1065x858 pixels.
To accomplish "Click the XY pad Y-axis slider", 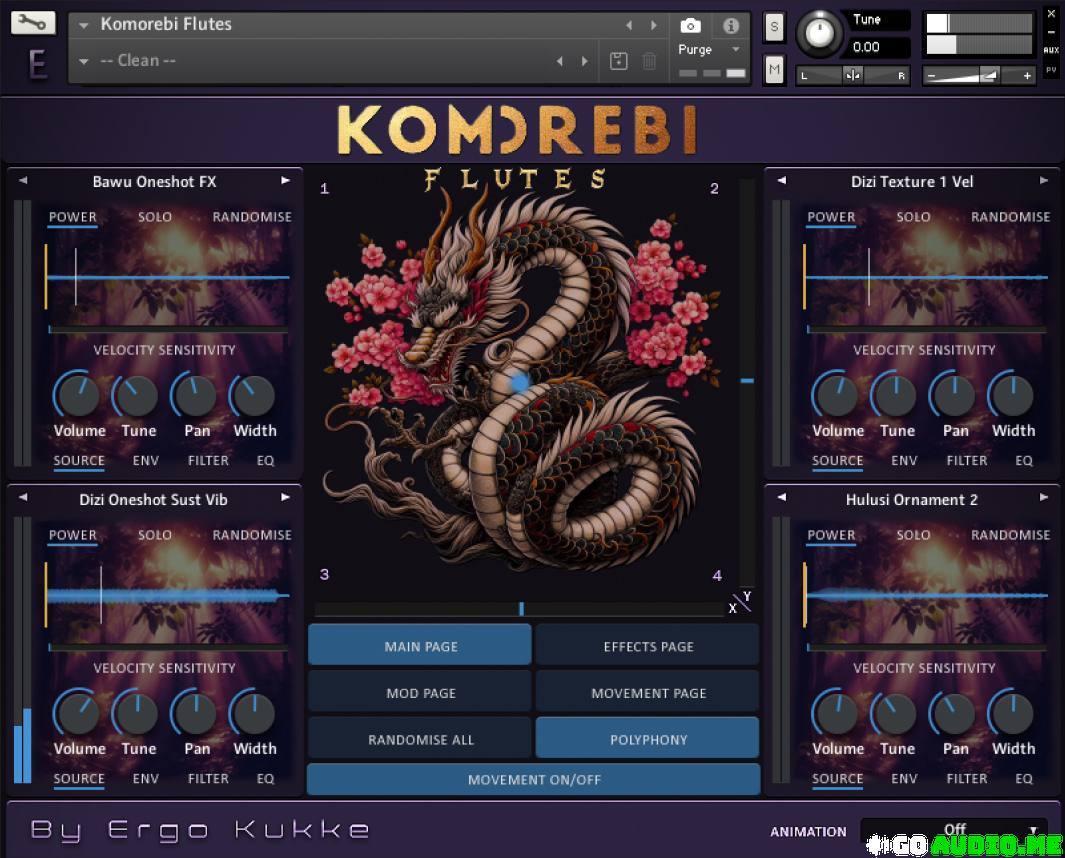I will tap(747, 382).
